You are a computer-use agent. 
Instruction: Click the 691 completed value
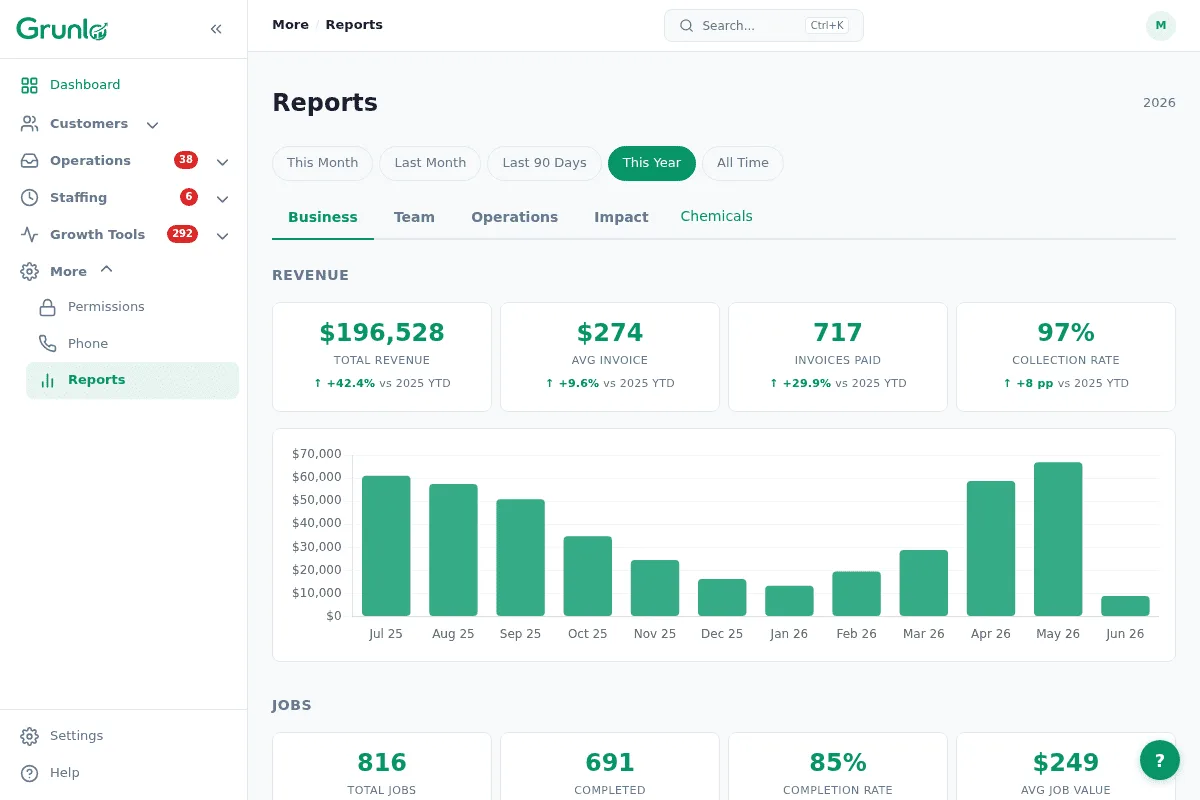[x=610, y=763]
